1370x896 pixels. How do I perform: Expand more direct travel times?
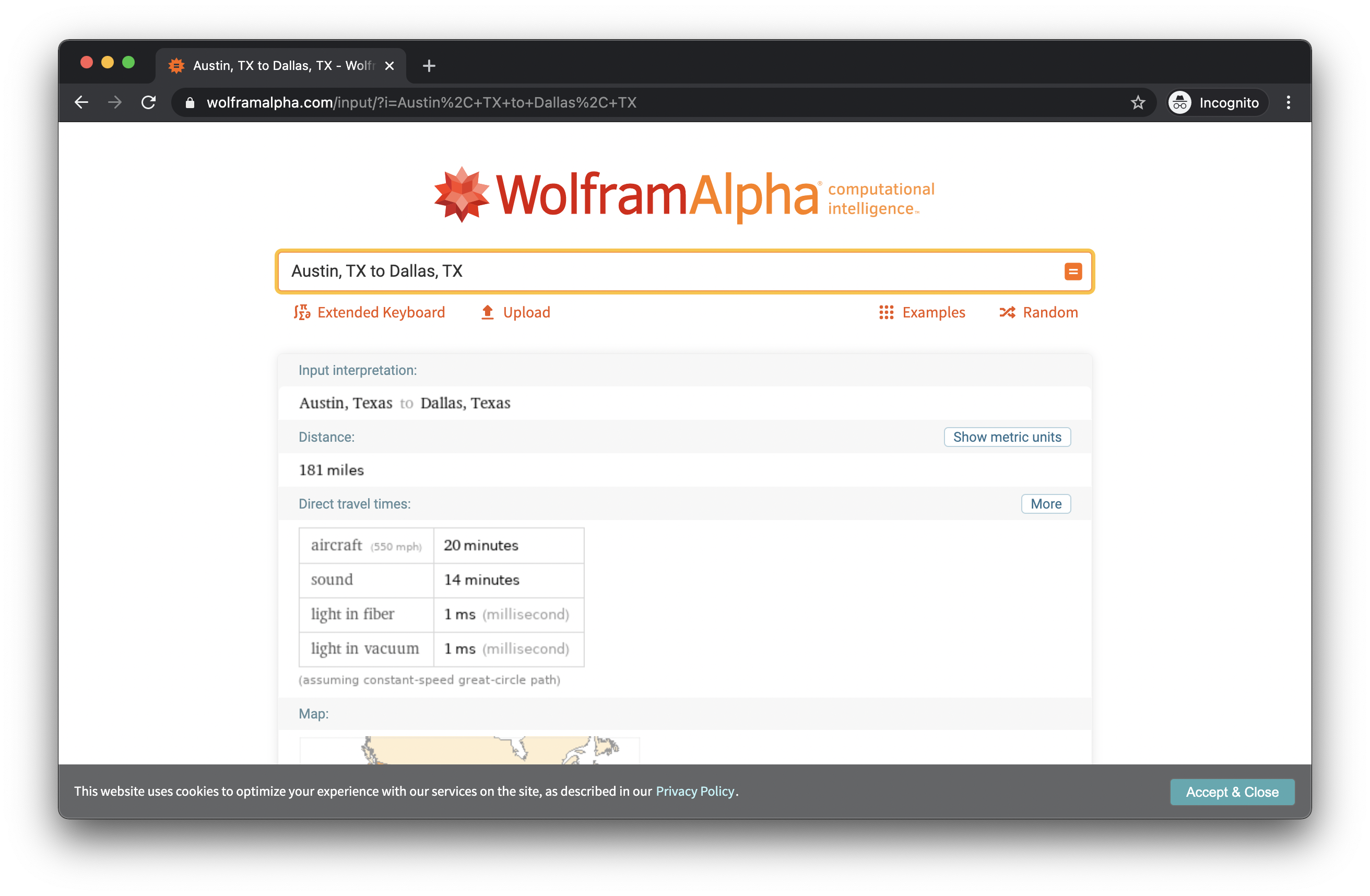point(1045,504)
